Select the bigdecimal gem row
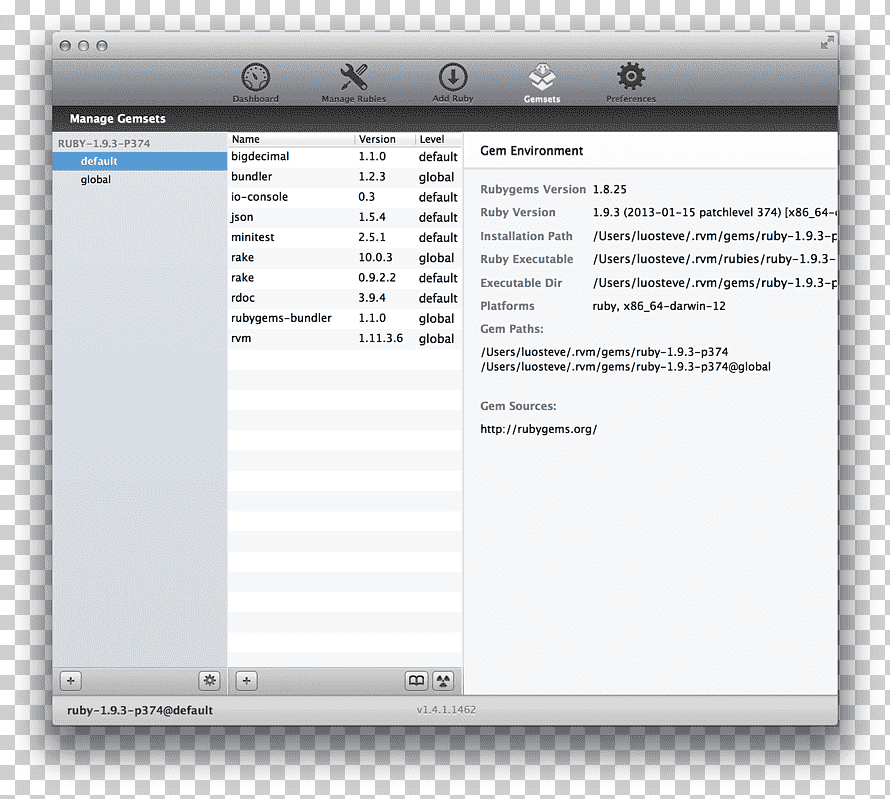This screenshot has width=890, height=799. [x=345, y=157]
